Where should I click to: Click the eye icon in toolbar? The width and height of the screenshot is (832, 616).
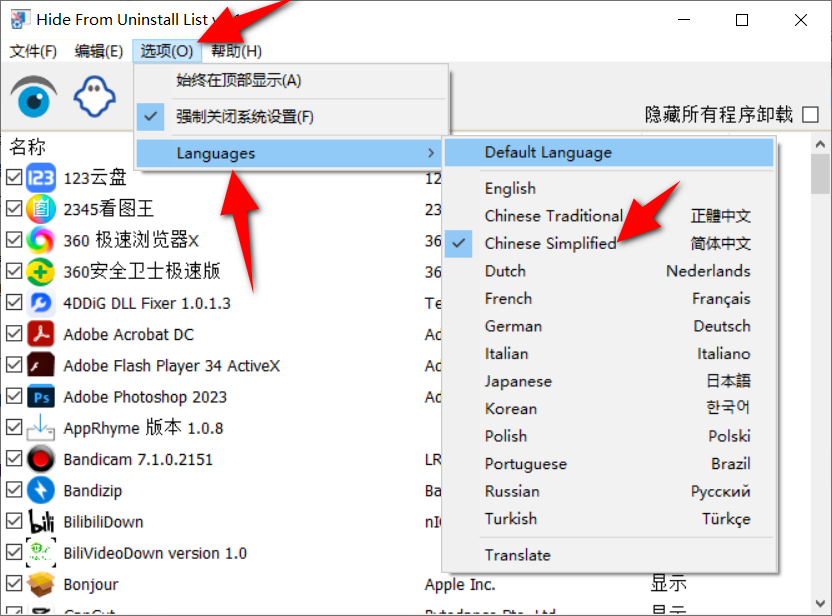[x=33, y=97]
